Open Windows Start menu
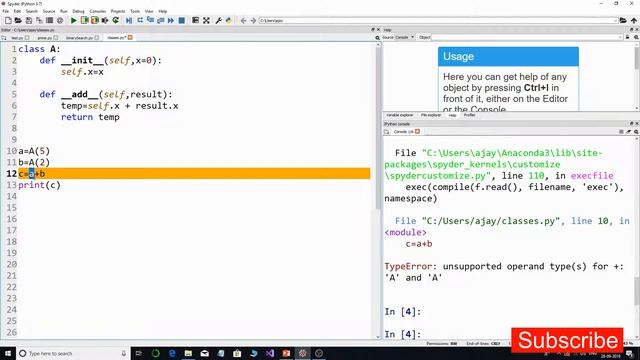640x360 pixels. 8,353
